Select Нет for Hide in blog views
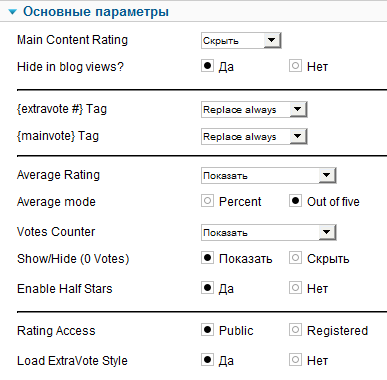This screenshot has height=380, width=387. 295,66
